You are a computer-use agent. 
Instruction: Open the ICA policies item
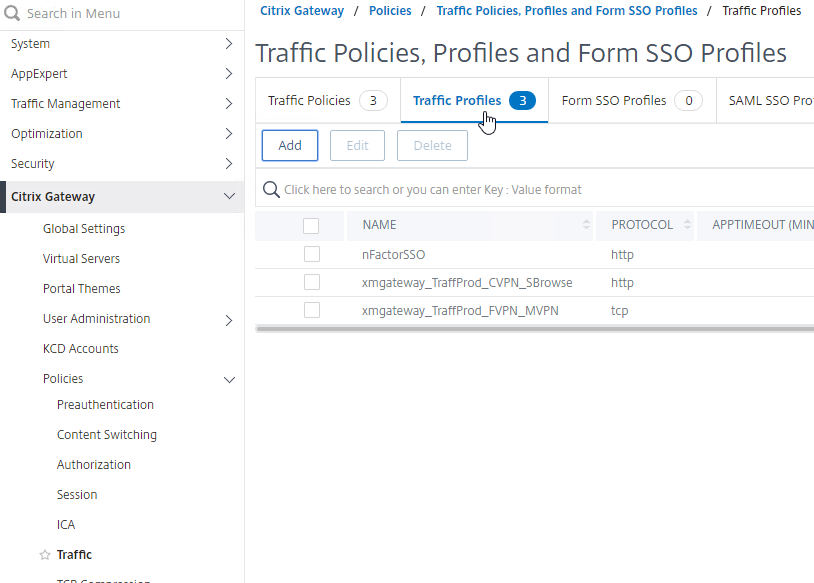pyautogui.click(x=66, y=525)
